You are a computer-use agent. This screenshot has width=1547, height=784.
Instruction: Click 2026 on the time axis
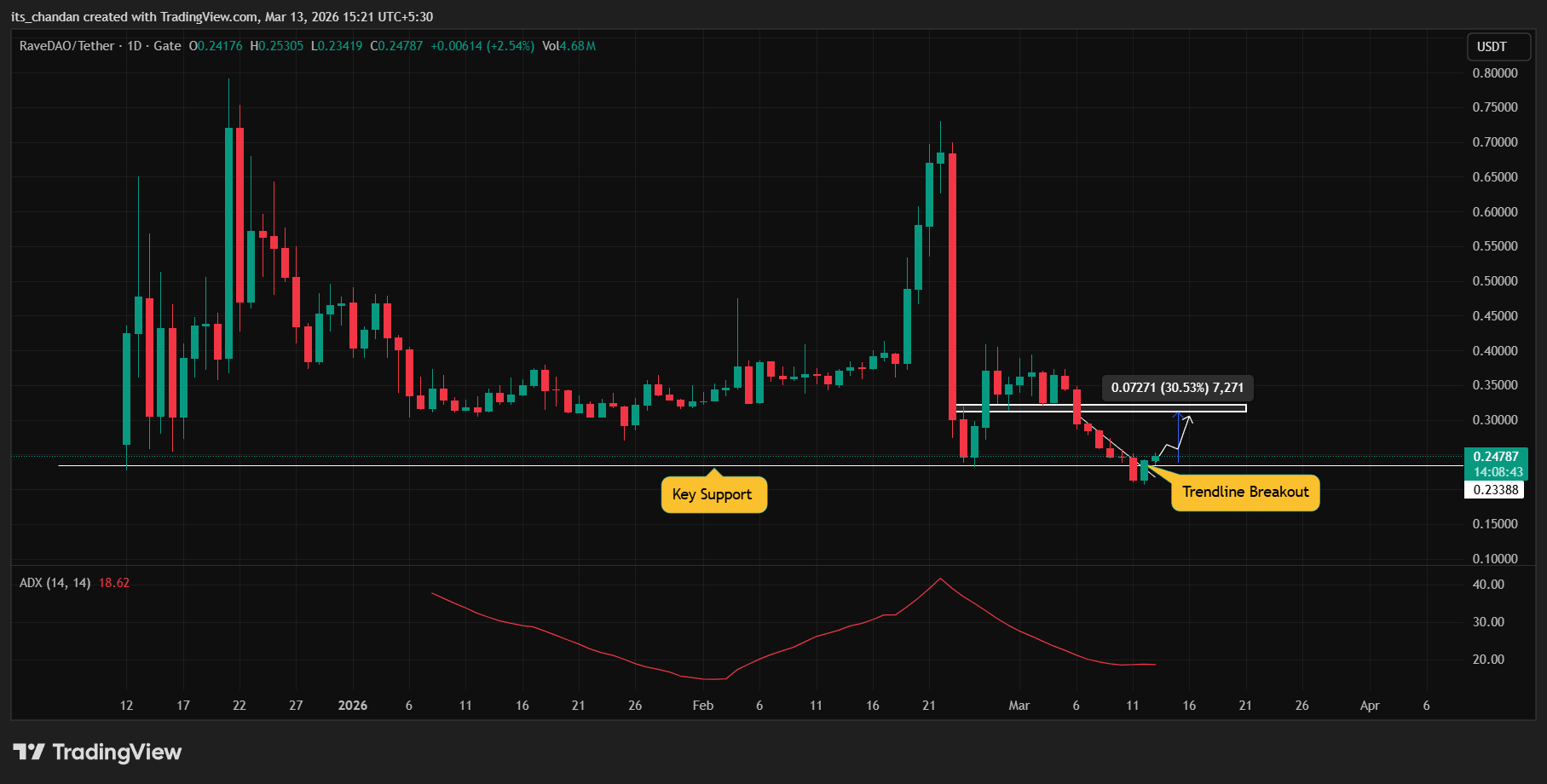[x=353, y=706]
